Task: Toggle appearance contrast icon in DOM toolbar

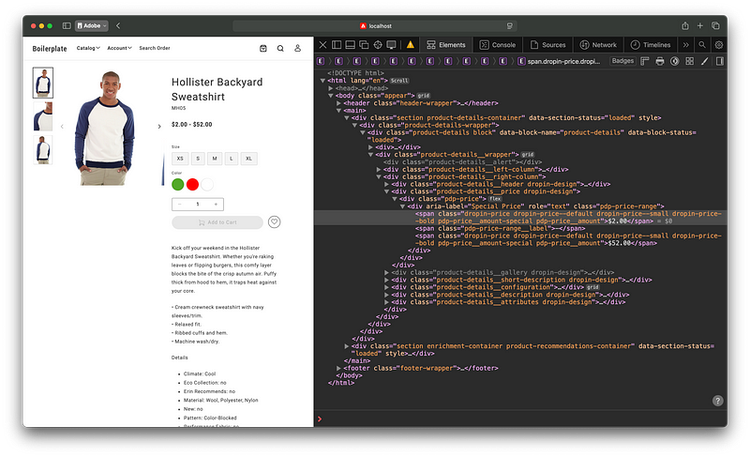Action: pyautogui.click(x=674, y=61)
